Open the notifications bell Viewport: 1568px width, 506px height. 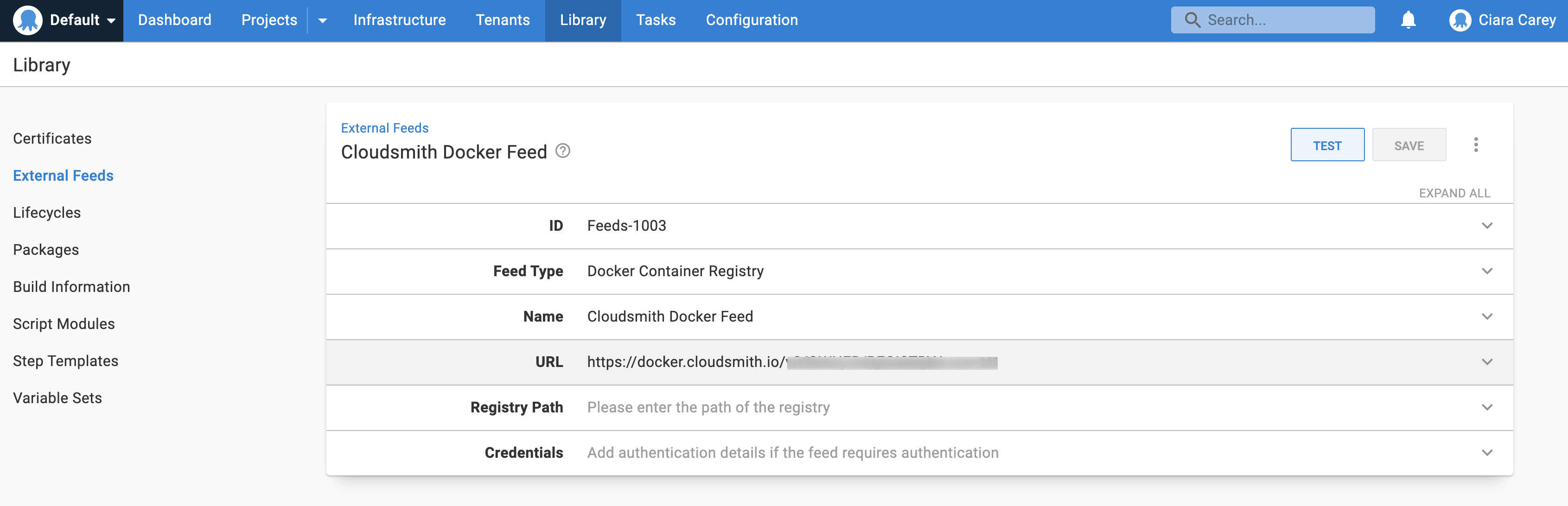coord(1408,19)
